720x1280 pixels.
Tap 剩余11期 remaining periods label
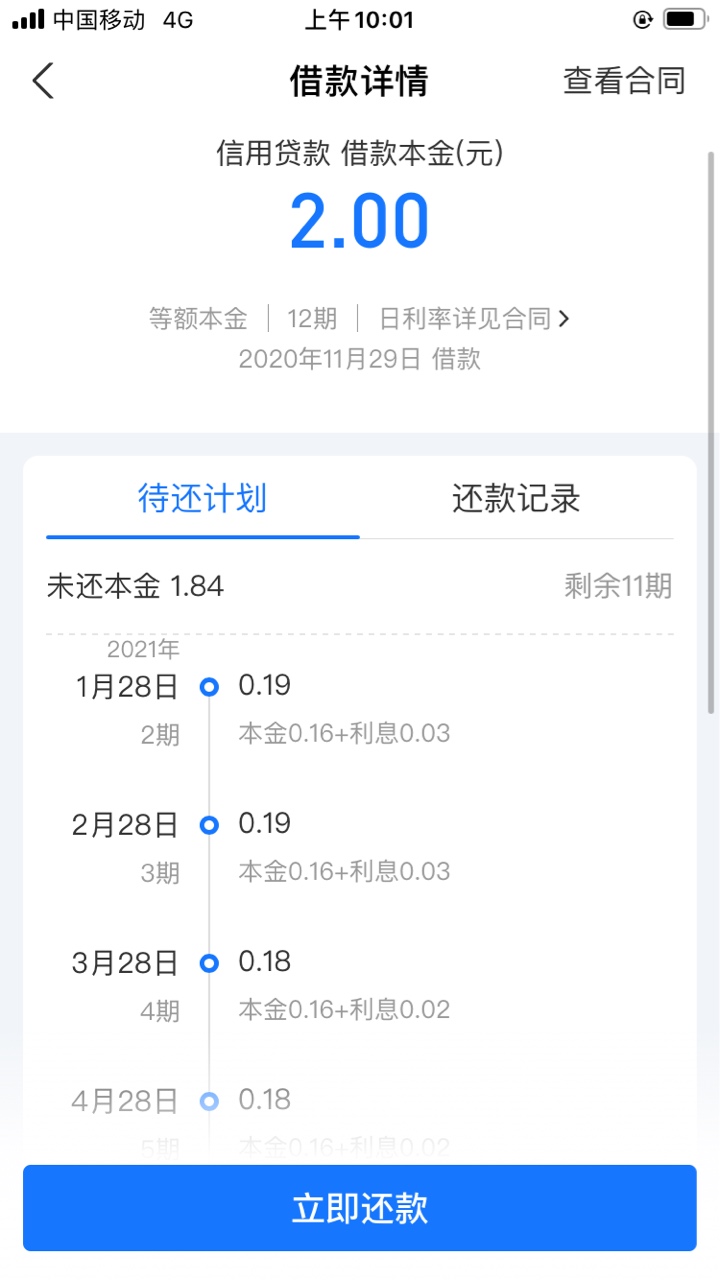(618, 586)
